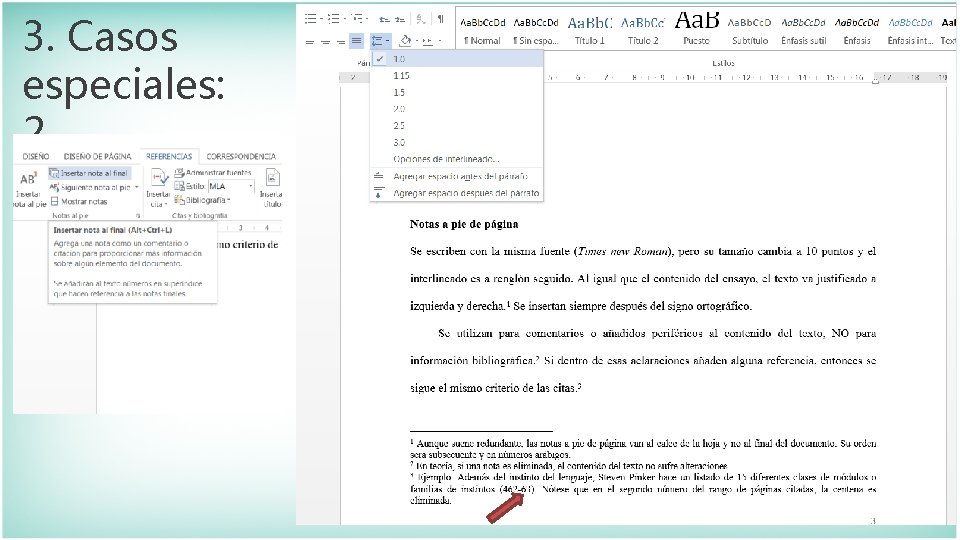Apply the Énfasis sutil style
The height and width of the screenshot is (540, 960).
point(803,31)
